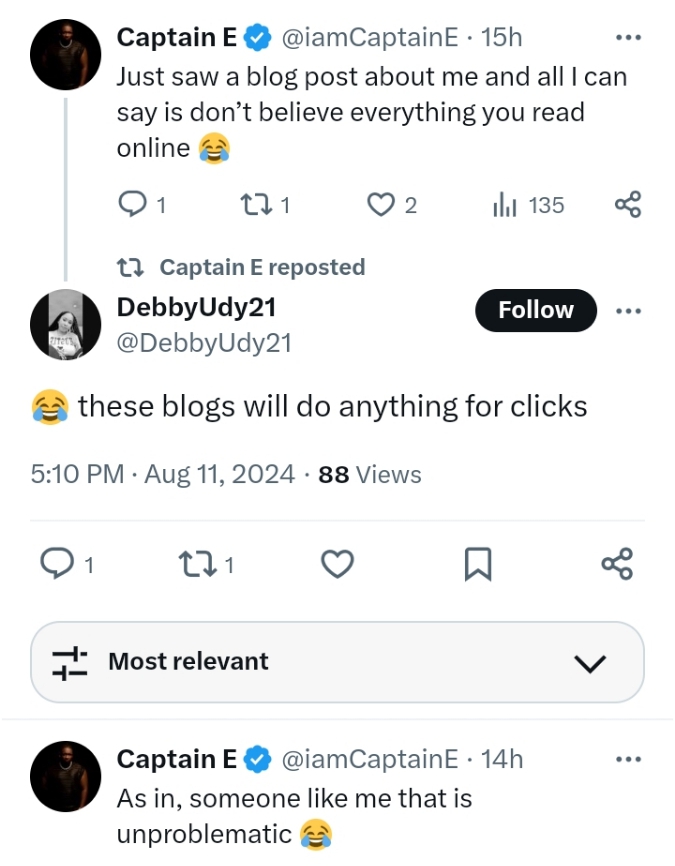The width and height of the screenshot is (675, 866).
Task: Open the 5:10 PM Aug 11, 2024 timestamp
Action: click(x=164, y=474)
